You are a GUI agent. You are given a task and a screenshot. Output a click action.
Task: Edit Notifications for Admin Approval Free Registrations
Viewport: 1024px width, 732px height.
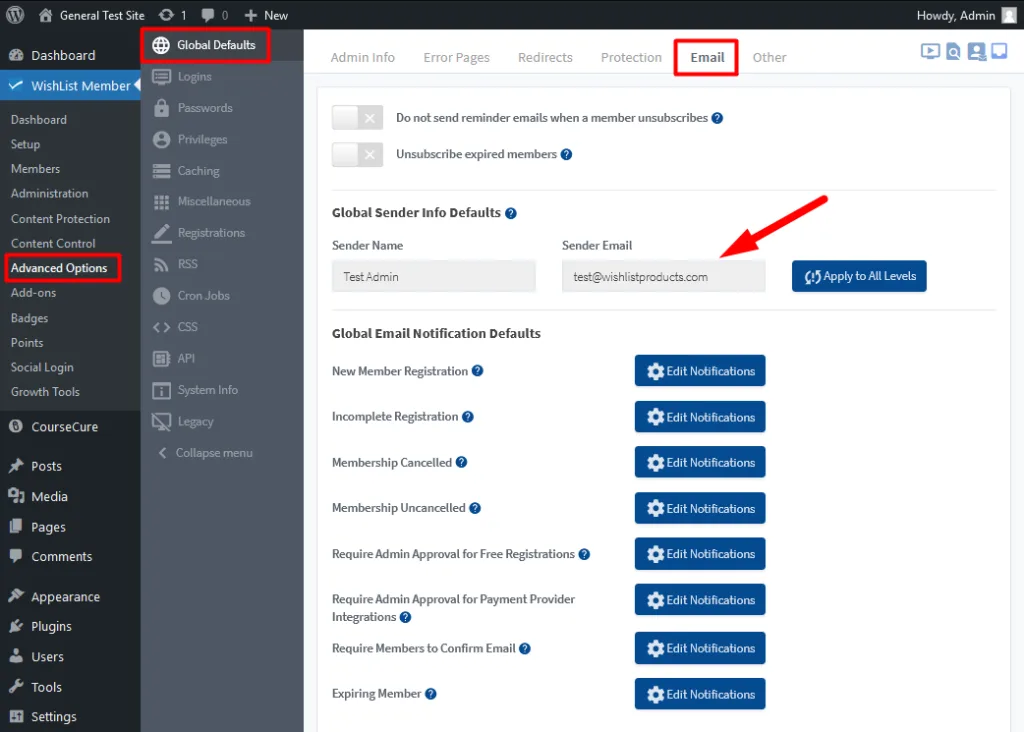pos(699,554)
